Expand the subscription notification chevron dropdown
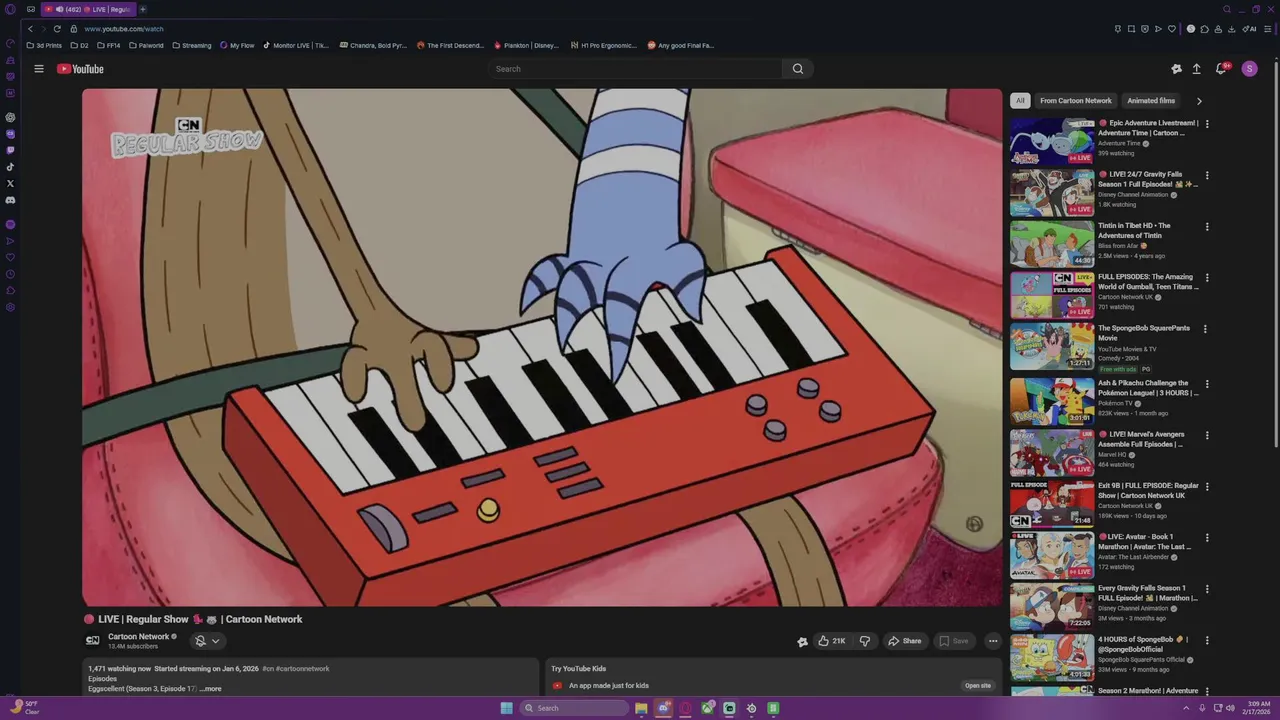Image resolution: width=1280 pixels, height=720 pixels. 215,641
